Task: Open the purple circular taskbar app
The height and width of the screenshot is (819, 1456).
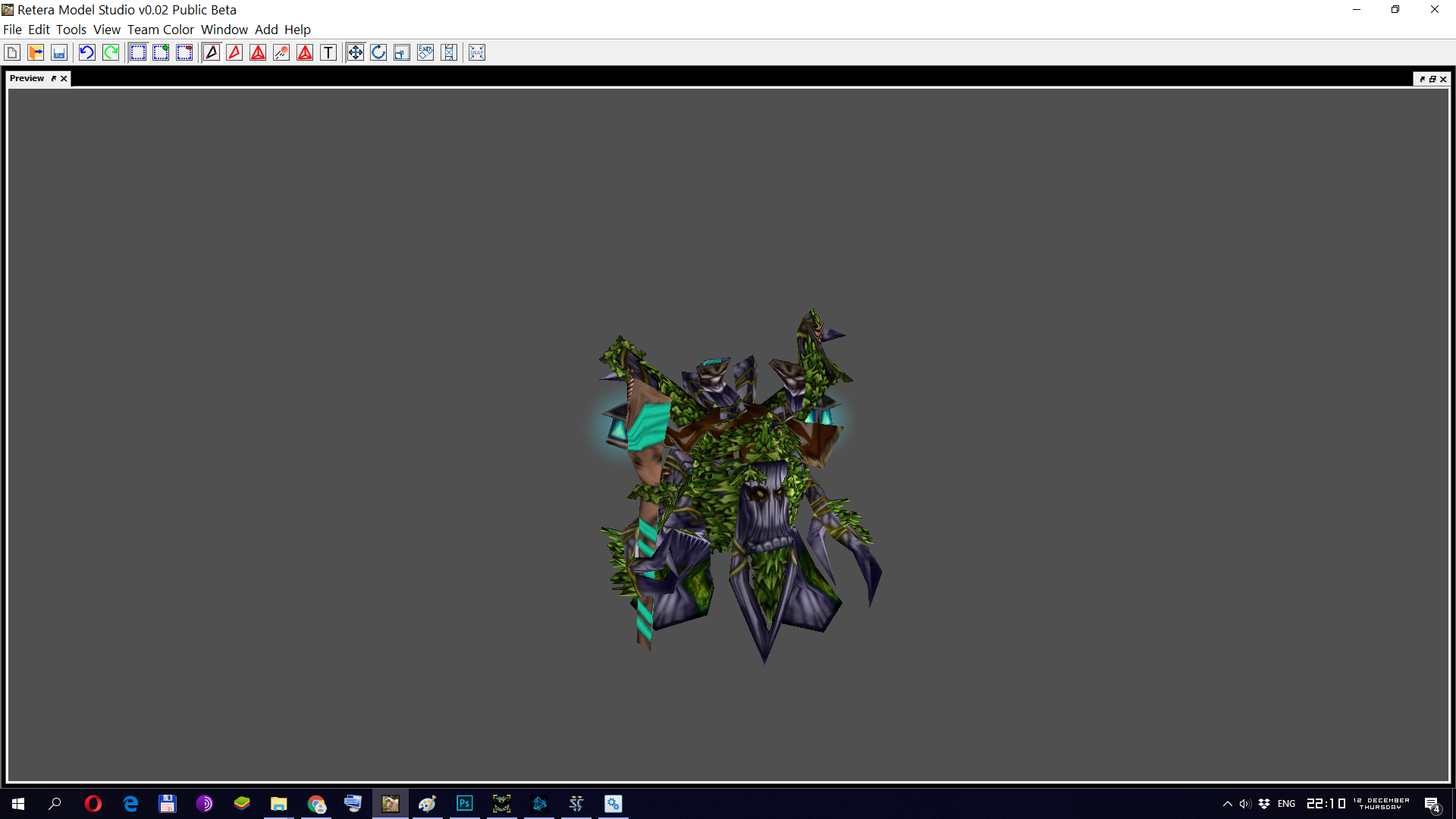Action: (205, 804)
